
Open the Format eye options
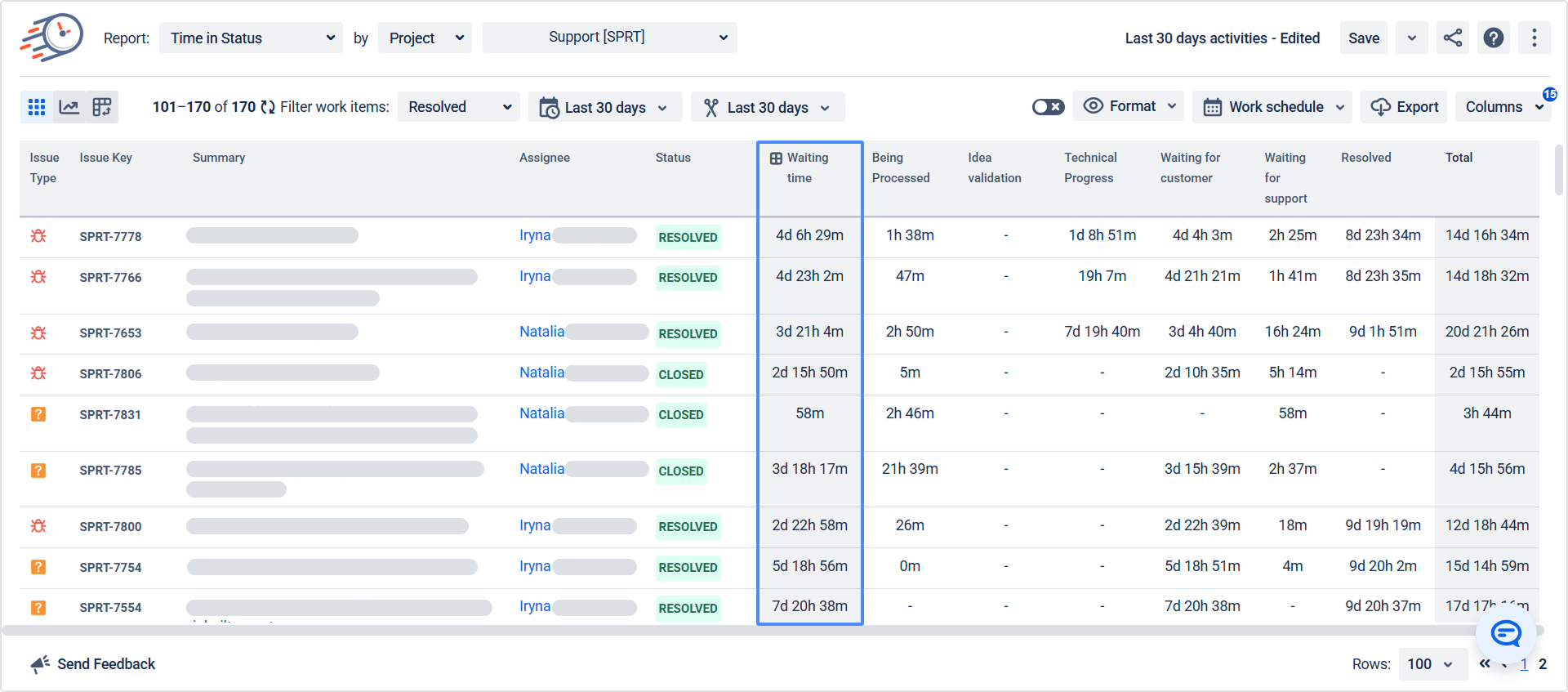pos(1129,106)
